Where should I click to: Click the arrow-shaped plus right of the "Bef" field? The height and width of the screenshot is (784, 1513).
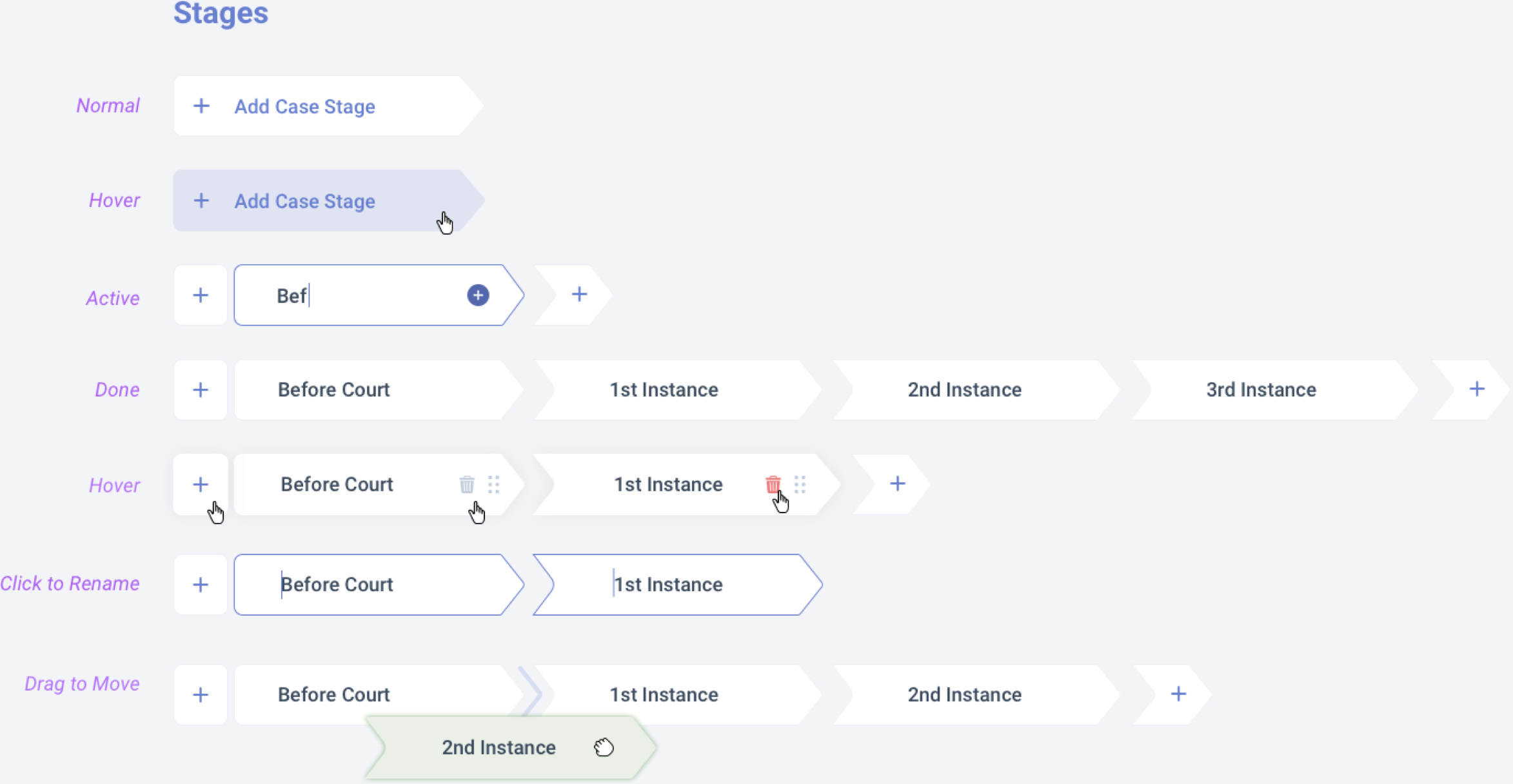pos(578,295)
